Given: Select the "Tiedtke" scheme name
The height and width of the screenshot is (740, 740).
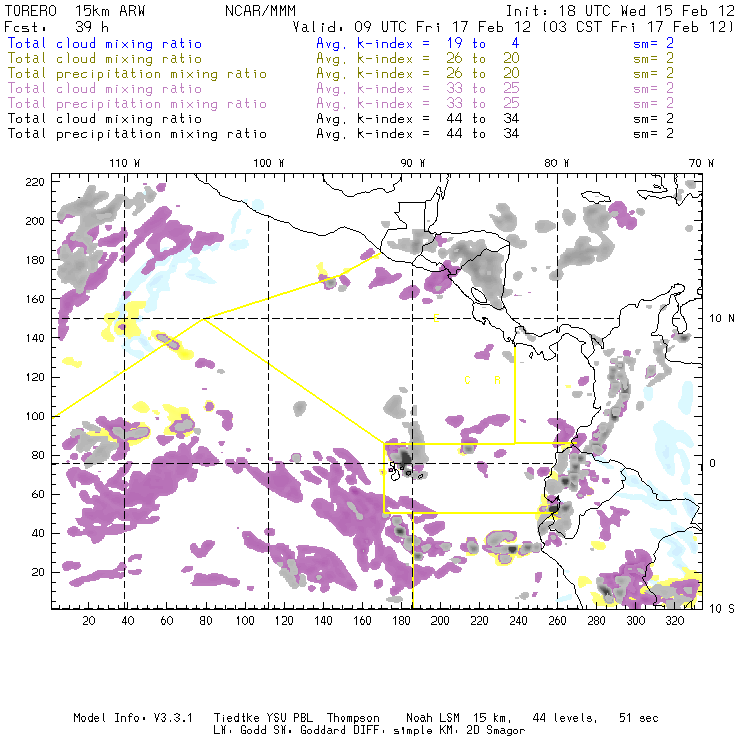Looking at the screenshot, I should pos(236,718).
